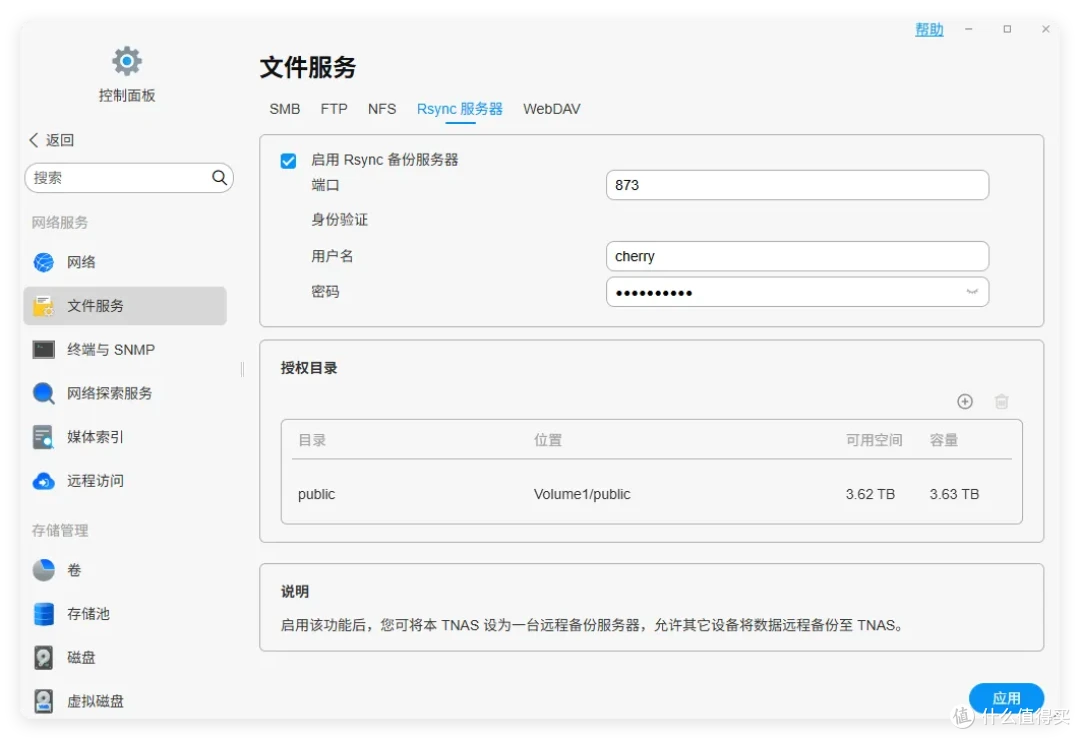
Task: Maximize the control panel window
Action: coord(1007,29)
